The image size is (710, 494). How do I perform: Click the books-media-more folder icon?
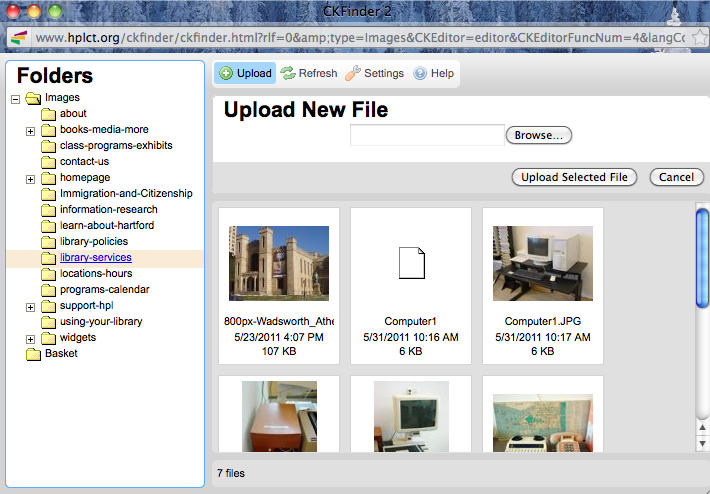point(48,130)
